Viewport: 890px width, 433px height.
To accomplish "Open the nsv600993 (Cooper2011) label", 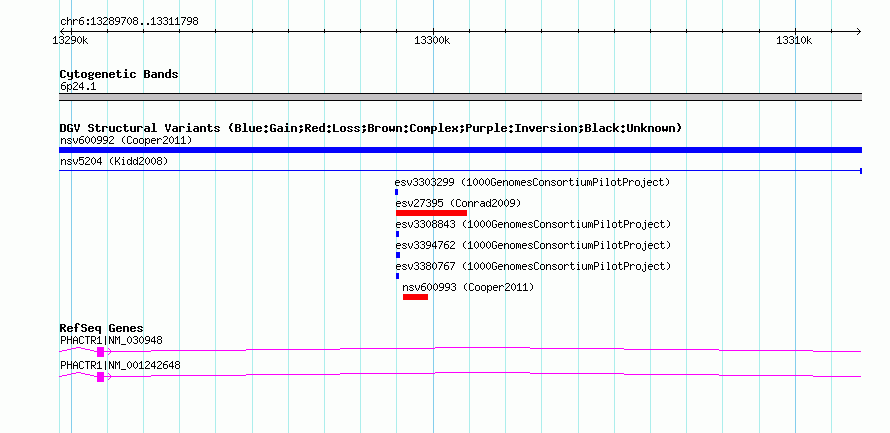I will tap(468, 287).
